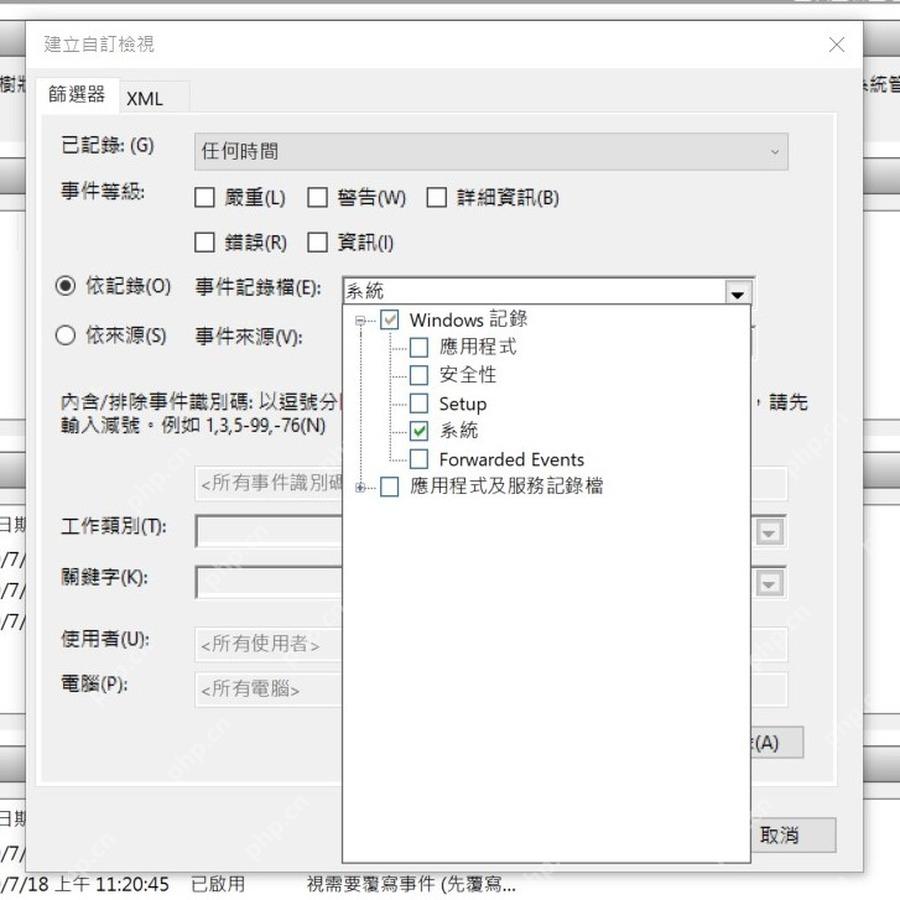Check the 應用程式 log checkbox
The height and width of the screenshot is (900, 900).
(419, 347)
